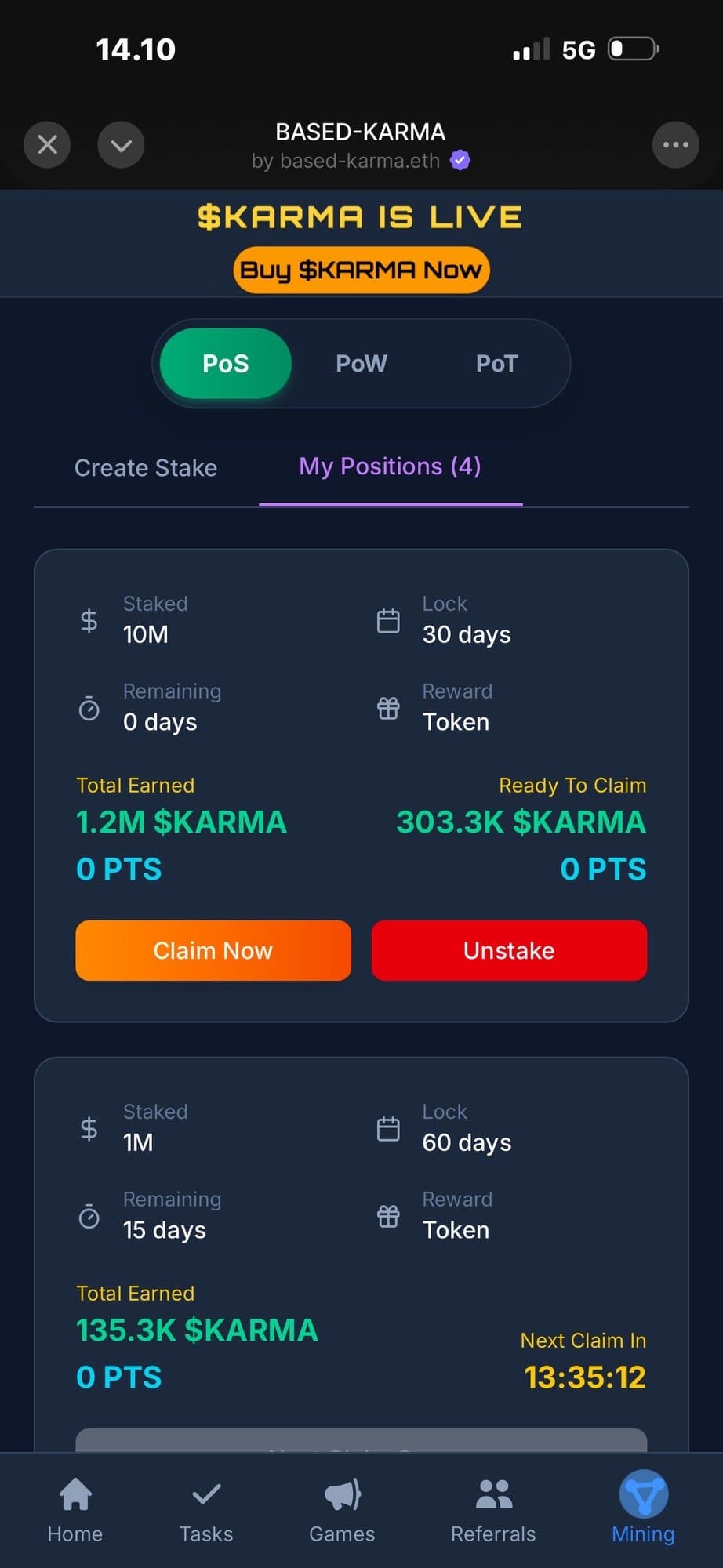The image size is (723, 1568).
Task: Collapse mini app with chevron-down button
Action: pos(121,145)
